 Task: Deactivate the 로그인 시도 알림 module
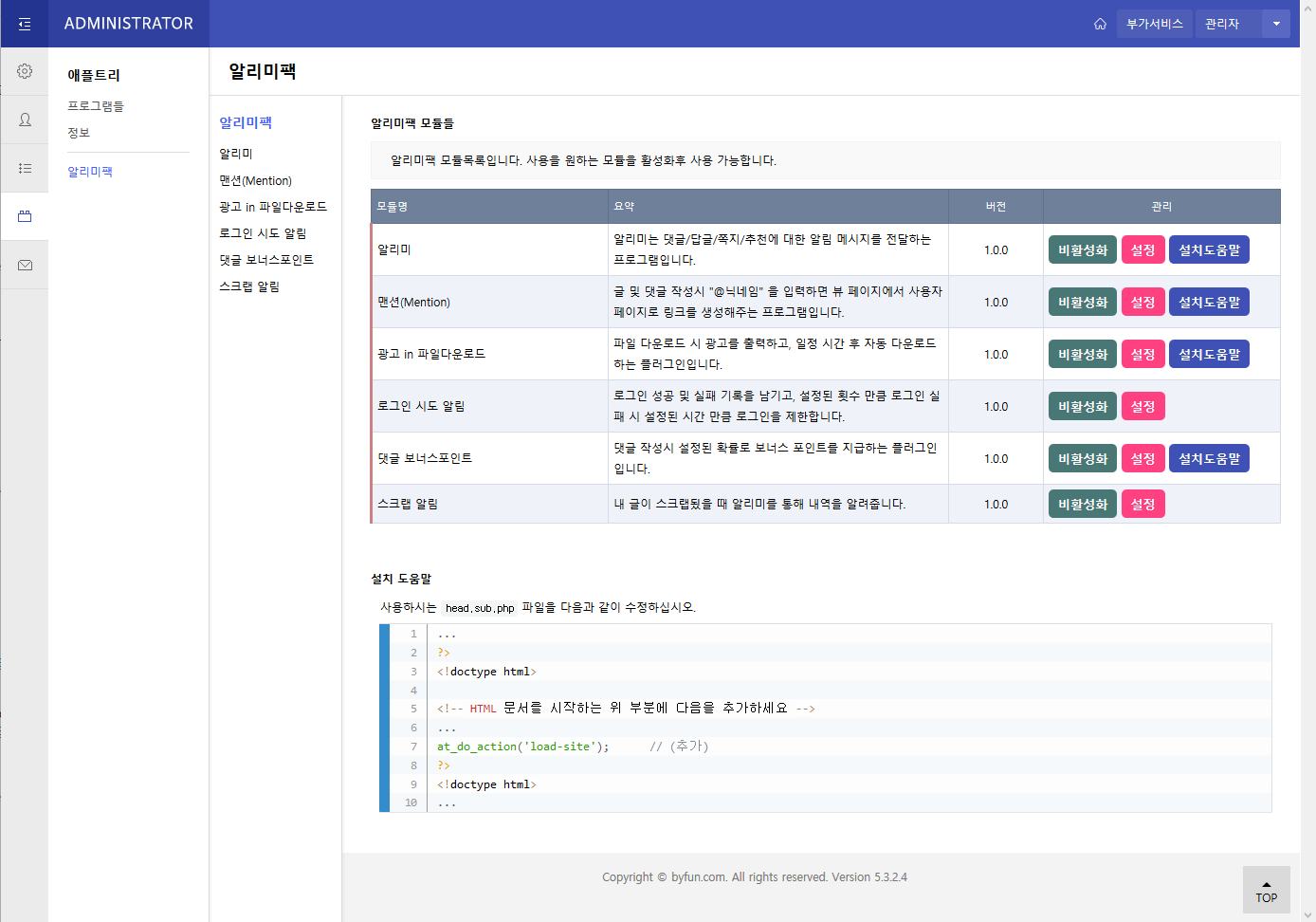(x=1083, y=407)
